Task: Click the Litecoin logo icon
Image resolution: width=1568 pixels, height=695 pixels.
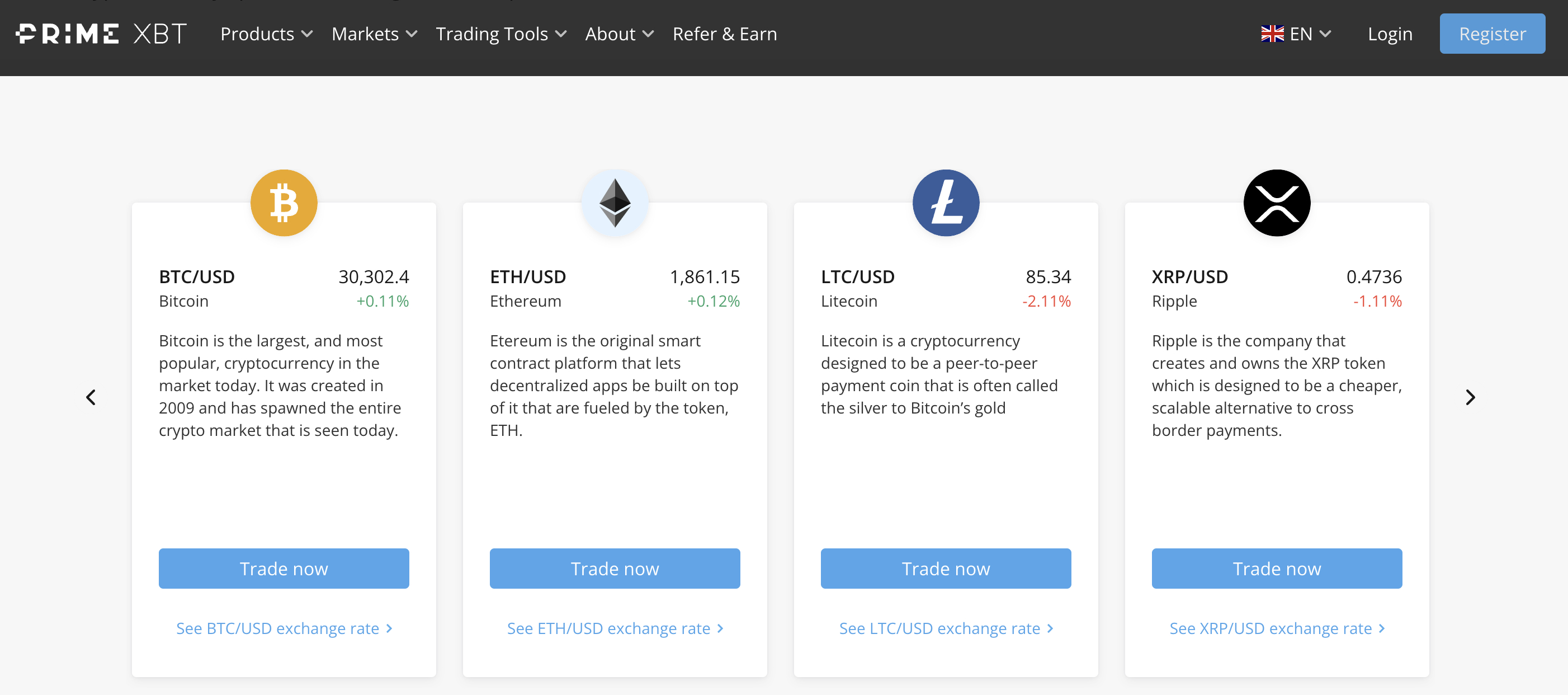Action: [946, 203]
